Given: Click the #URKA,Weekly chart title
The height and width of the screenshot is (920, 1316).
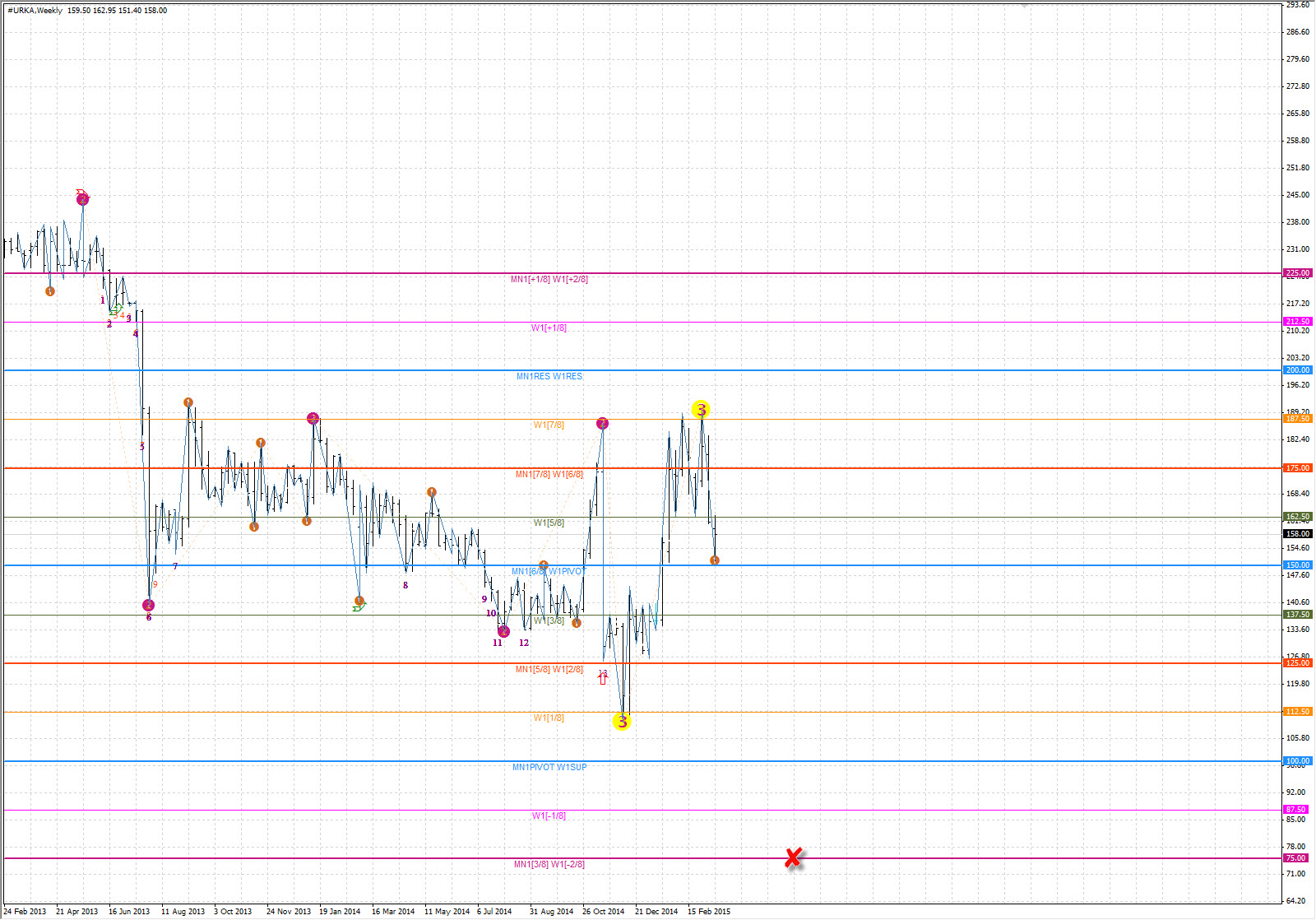Looking at the screenshot, I should [x=35, y=11].
